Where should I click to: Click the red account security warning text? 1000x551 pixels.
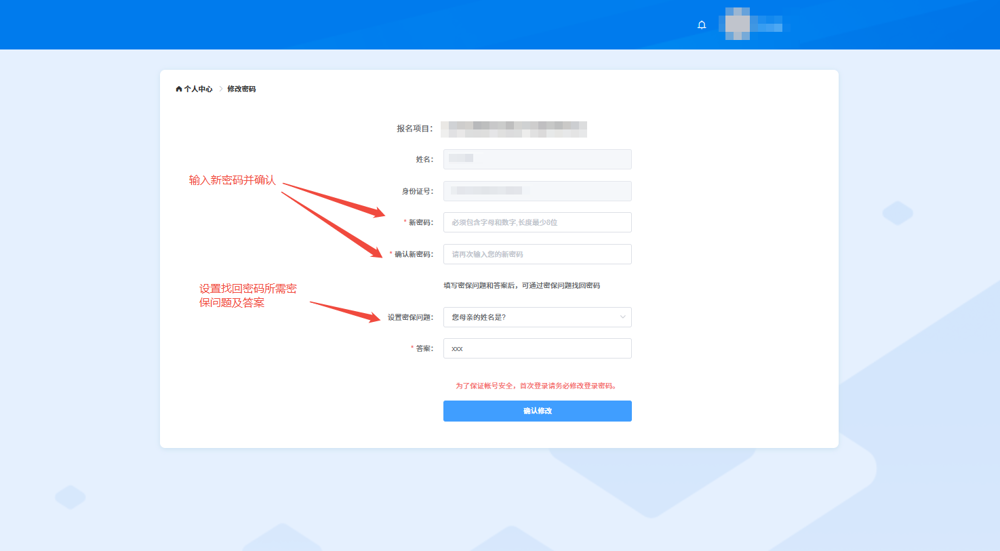pyautogui.click(x=536, y=386)
